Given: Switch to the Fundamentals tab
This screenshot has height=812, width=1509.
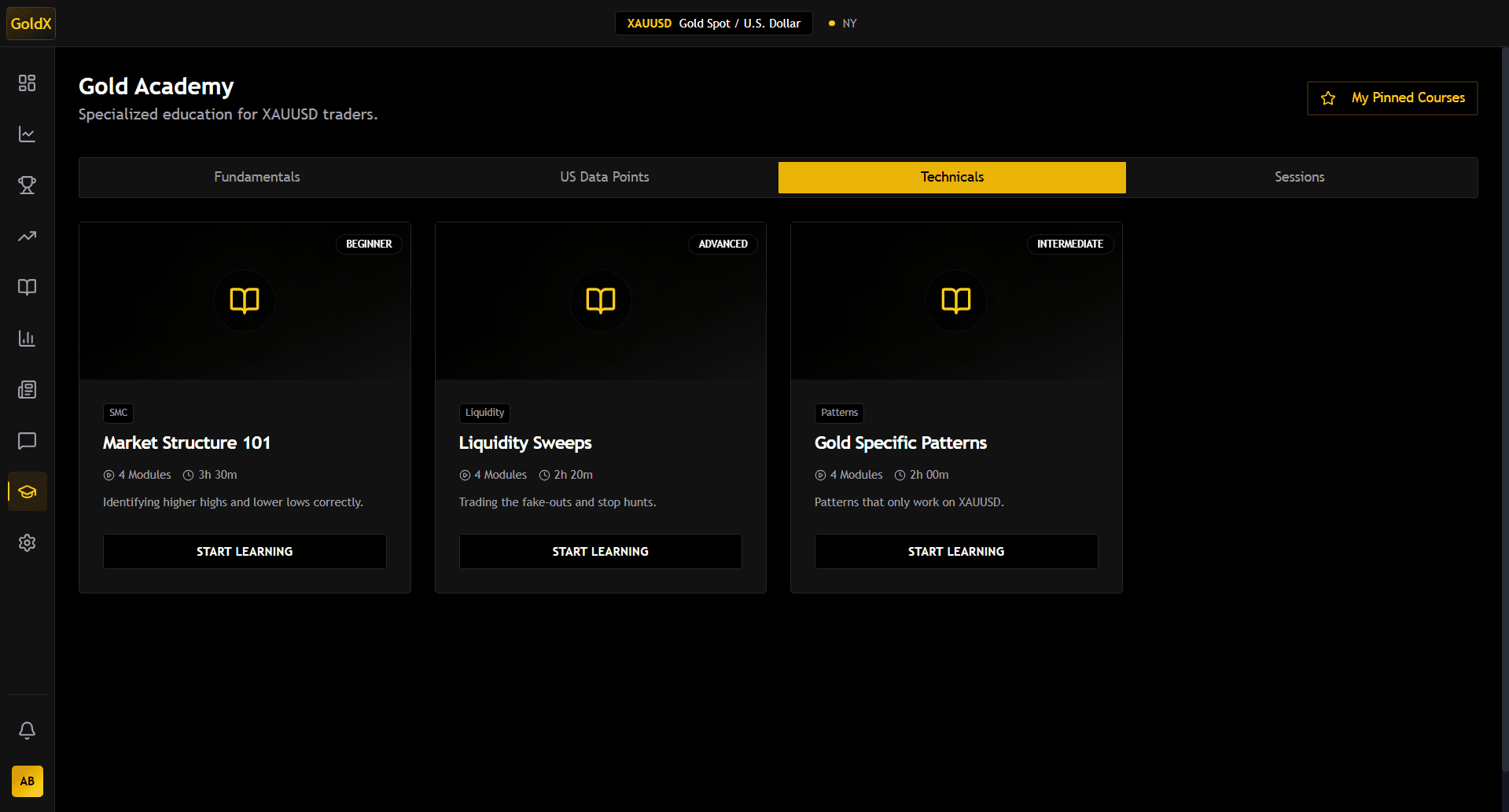Looking at the screenshot, I should (256, 178).
